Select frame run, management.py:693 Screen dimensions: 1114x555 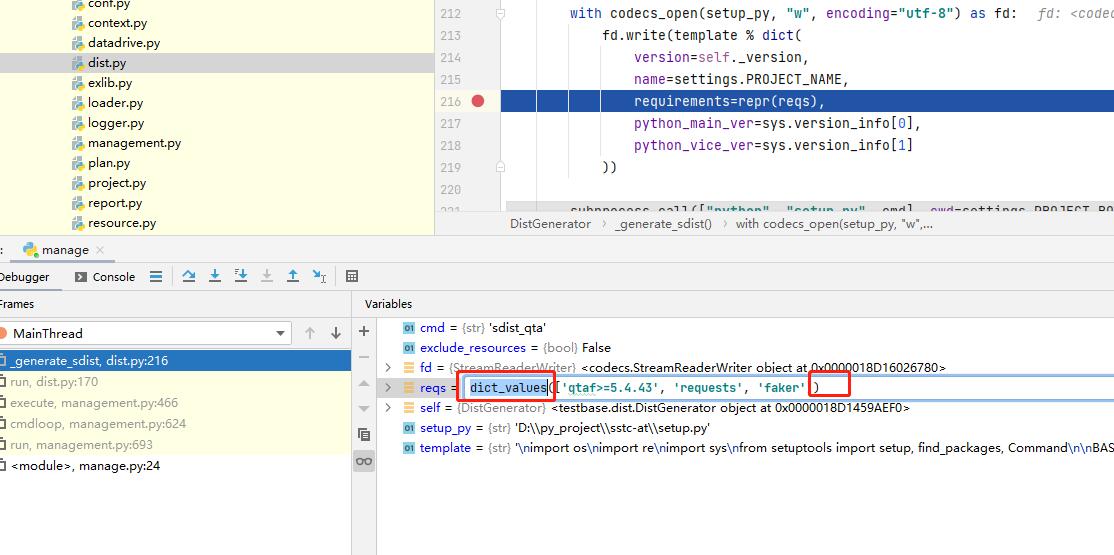[175, 445]
